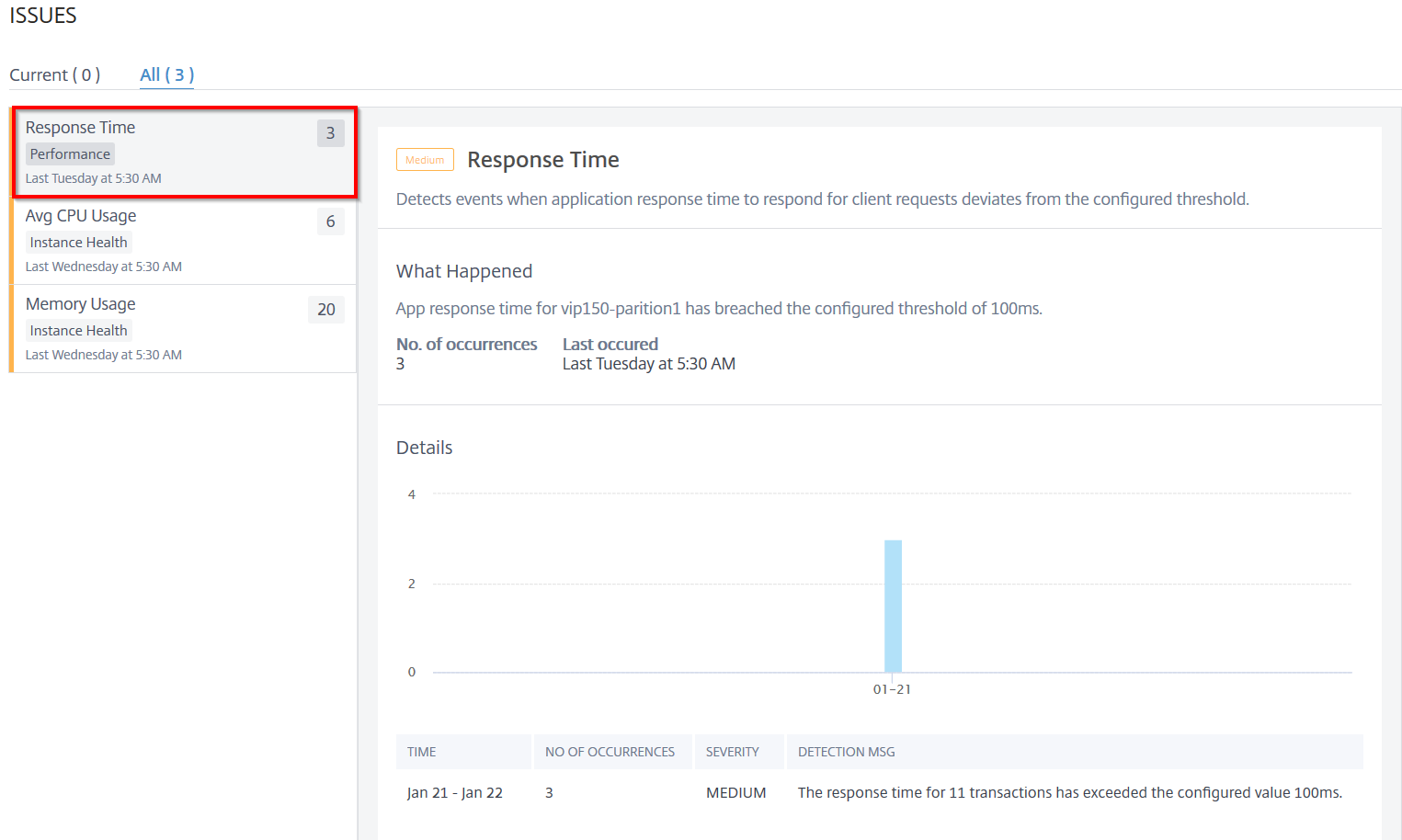Click Last Wednesday timestamp under Memory Usage

click(104, 355)
